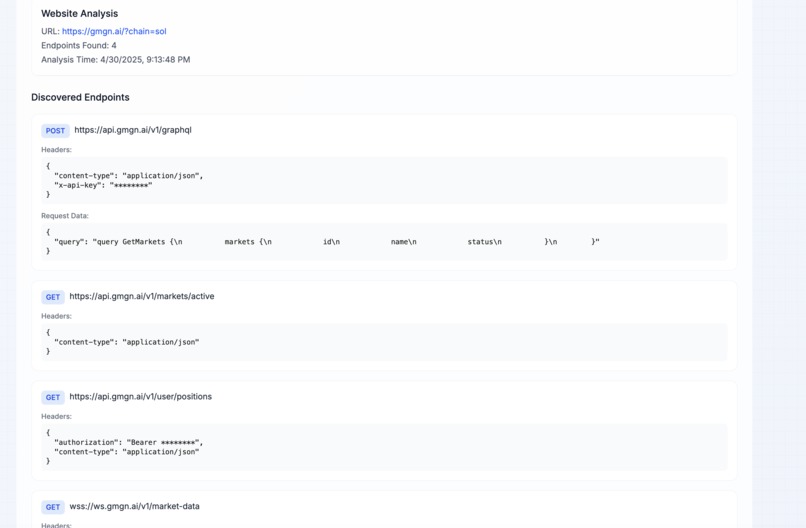The image size is (806, 528).
Task: Select the wss market-data endpoint URL
Action: tap(134, 506)
